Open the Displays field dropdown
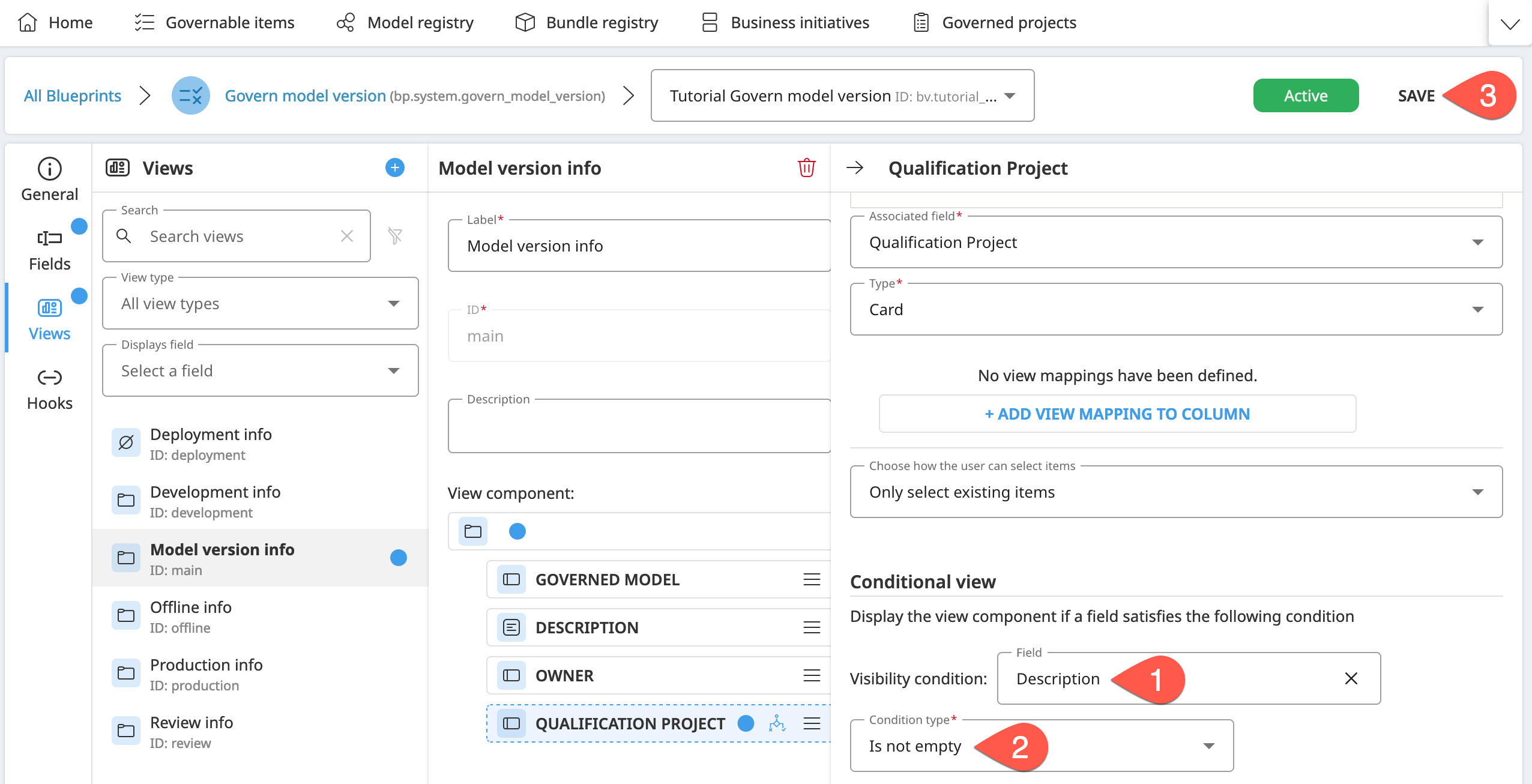 coord(260,370)
